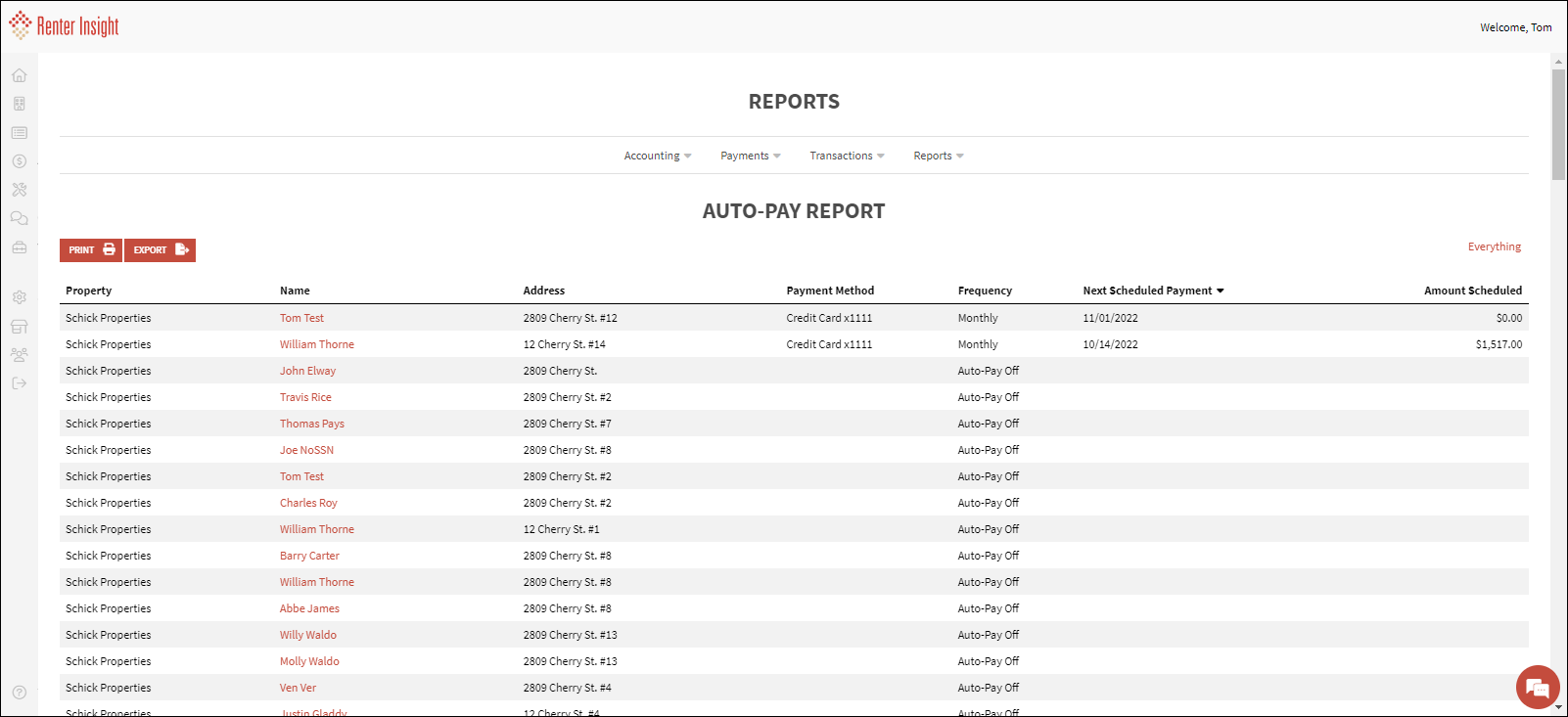
Task: Open Travis Rice tenant link
Action: click(305, 397)
